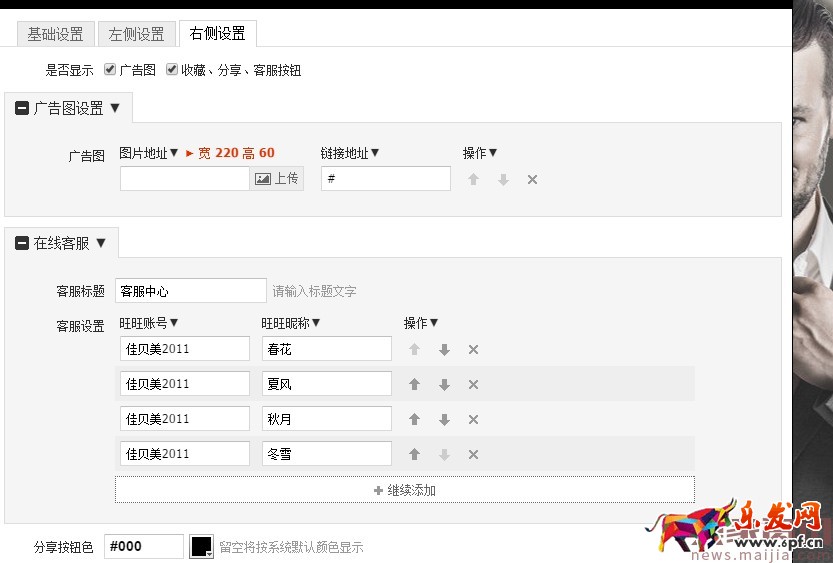Uncheck 收藏、分享、客服按钮 checkbox
Image resolution: width=833 pixels, height=563 pixels.
click(x=172, y=70)
